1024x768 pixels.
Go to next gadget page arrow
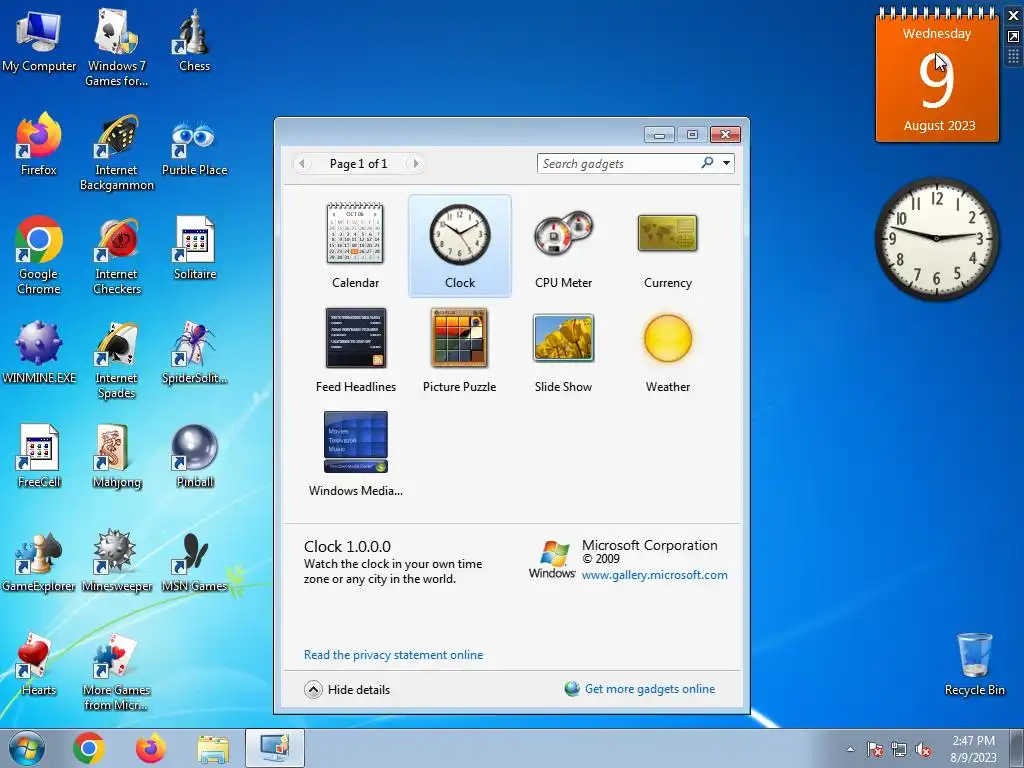tap(415, 163)
